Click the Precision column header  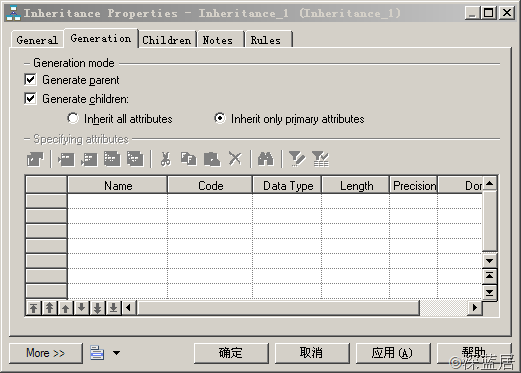(x=414, y=185)
